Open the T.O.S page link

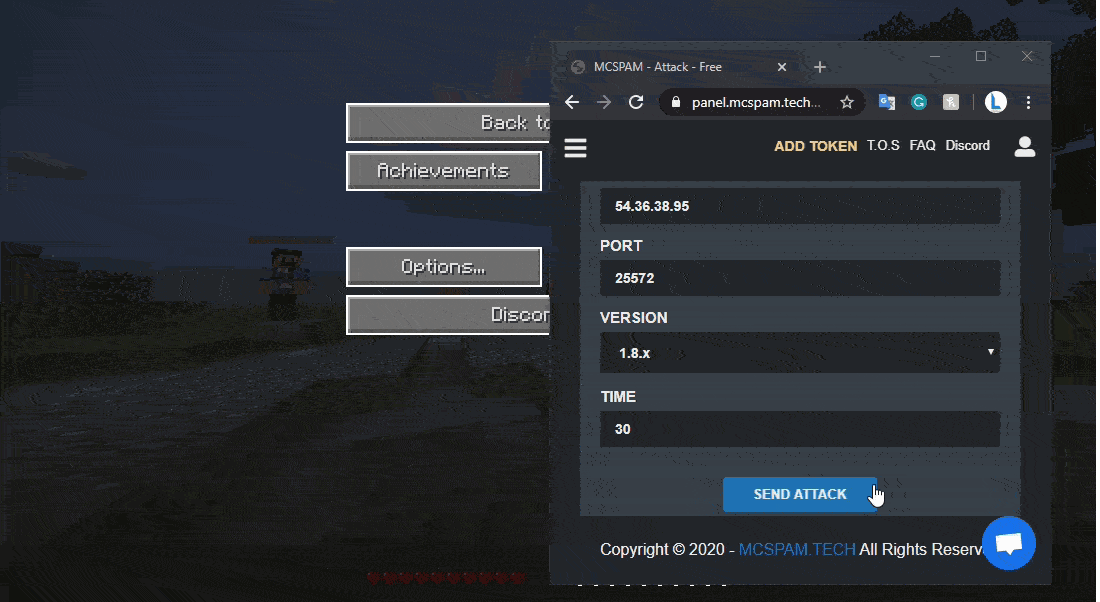tap(883, 146)
